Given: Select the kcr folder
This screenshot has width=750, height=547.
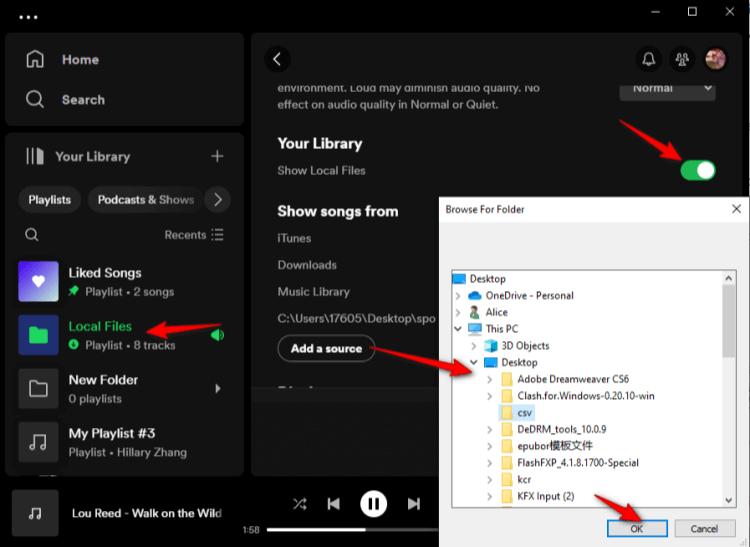Looking at the screenshot, I should click(x=524, y=480).
